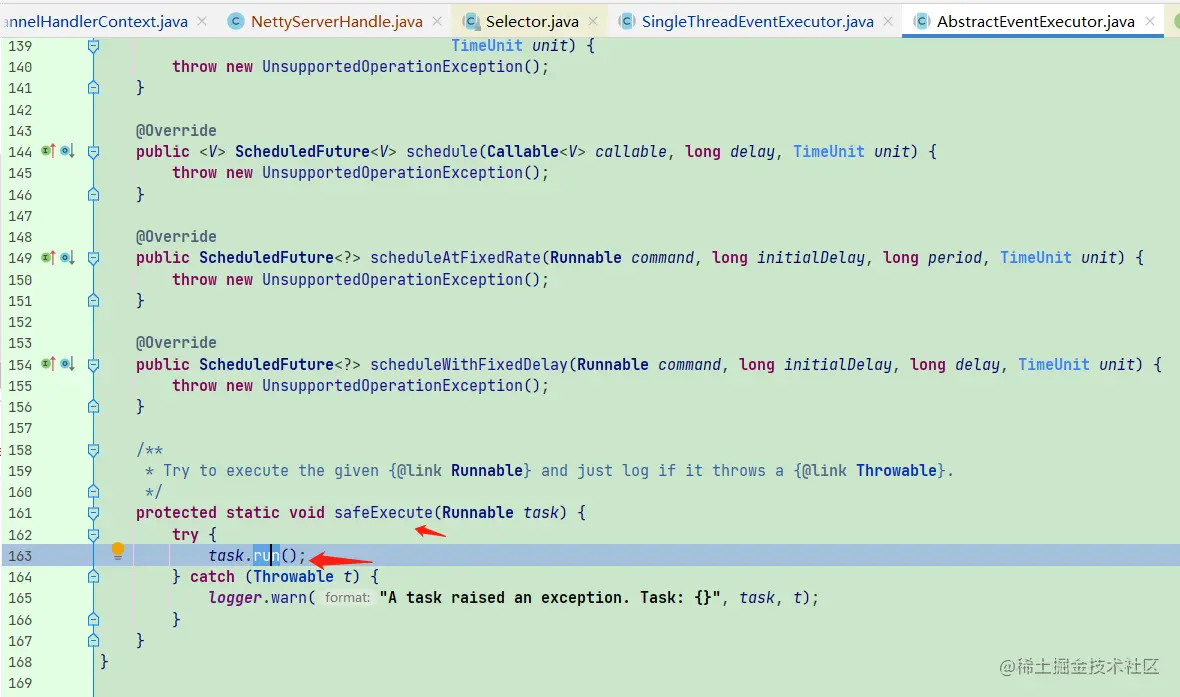This screenshot has width=1180, height=697.
Task: Click the period parameter on line 149
Action: (955, 257)
